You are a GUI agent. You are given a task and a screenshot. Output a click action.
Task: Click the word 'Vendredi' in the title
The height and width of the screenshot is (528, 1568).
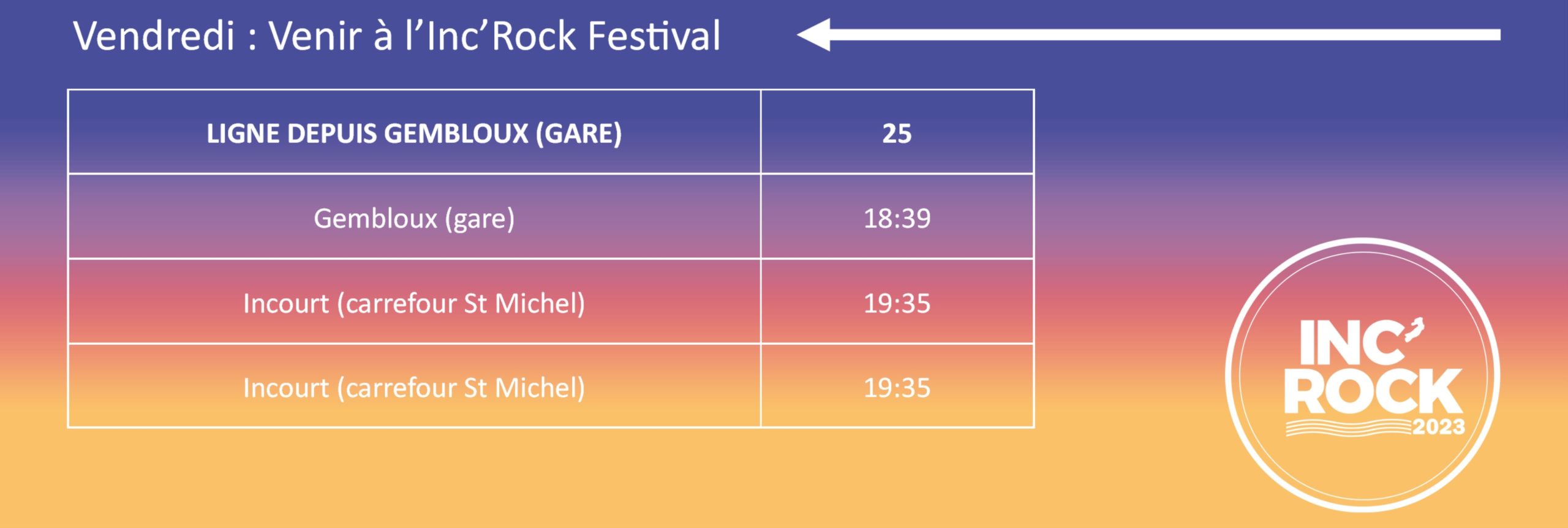(x=154, y=36)
